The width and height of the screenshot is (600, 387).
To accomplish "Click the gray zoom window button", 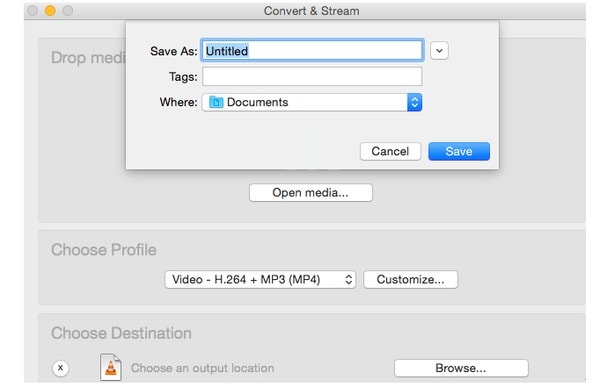I will pyautogui.click(x=68, y=10).
